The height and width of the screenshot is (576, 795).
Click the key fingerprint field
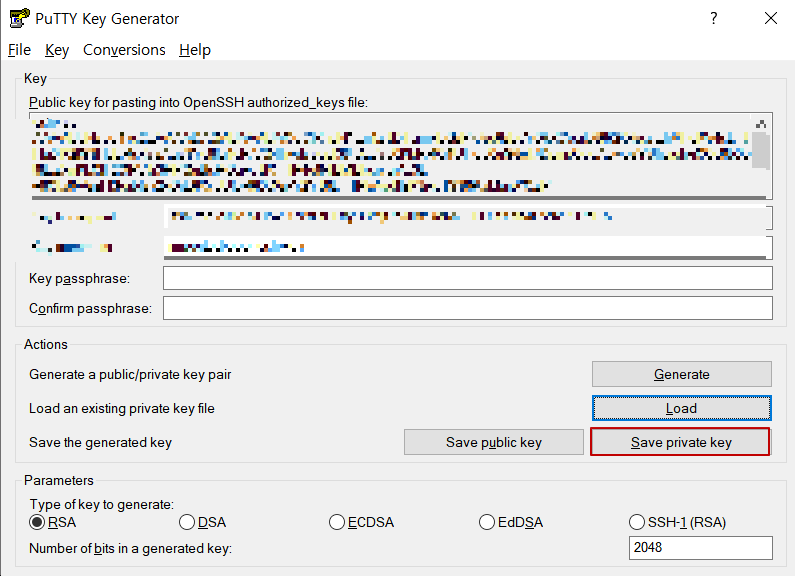467,217
